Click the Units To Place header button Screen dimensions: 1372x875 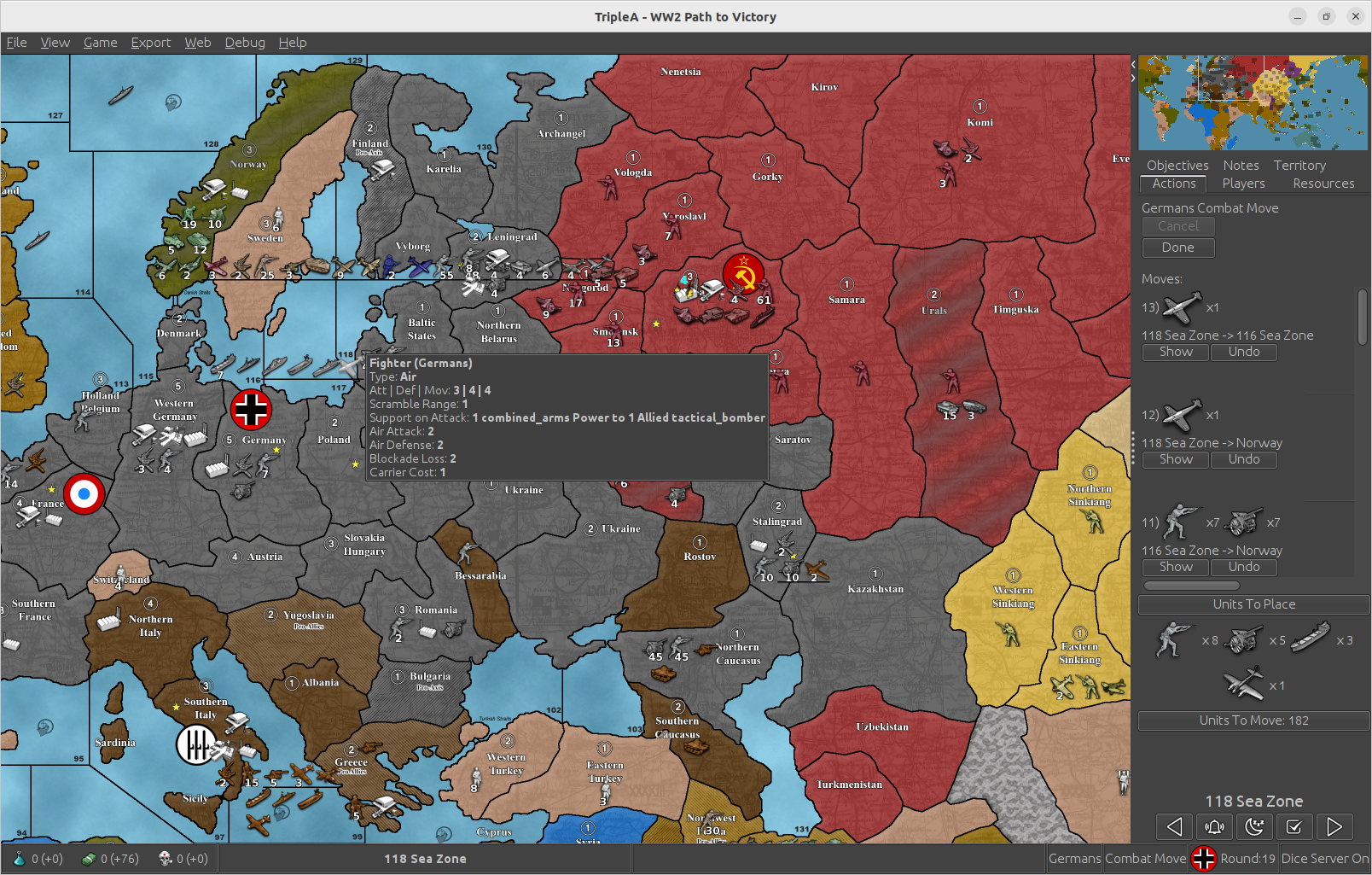pyautogui.click(x=1253, y=604)
